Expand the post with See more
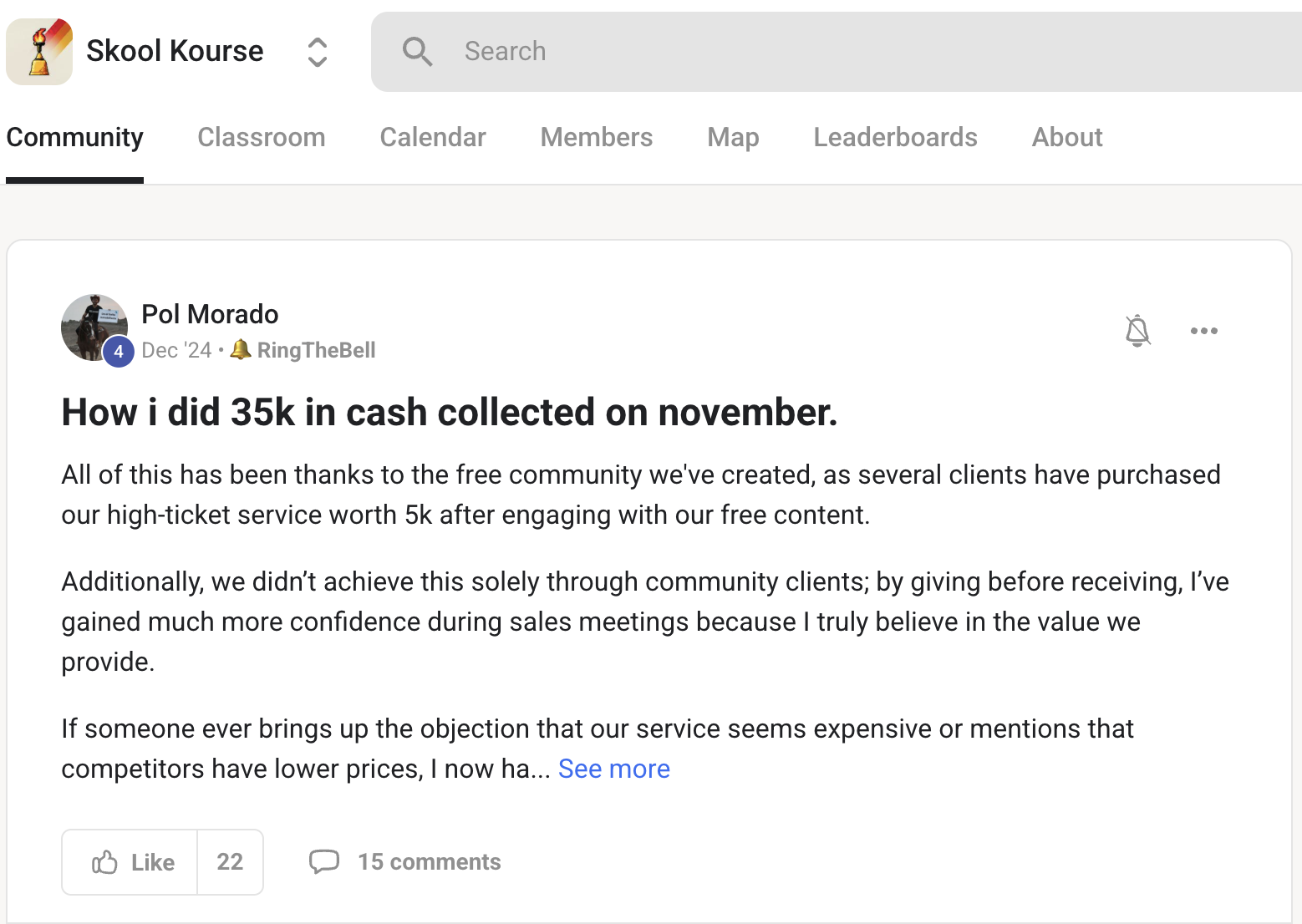This screenshot has height=924, width=1302. pyautogui.click(x=613, y=769)
